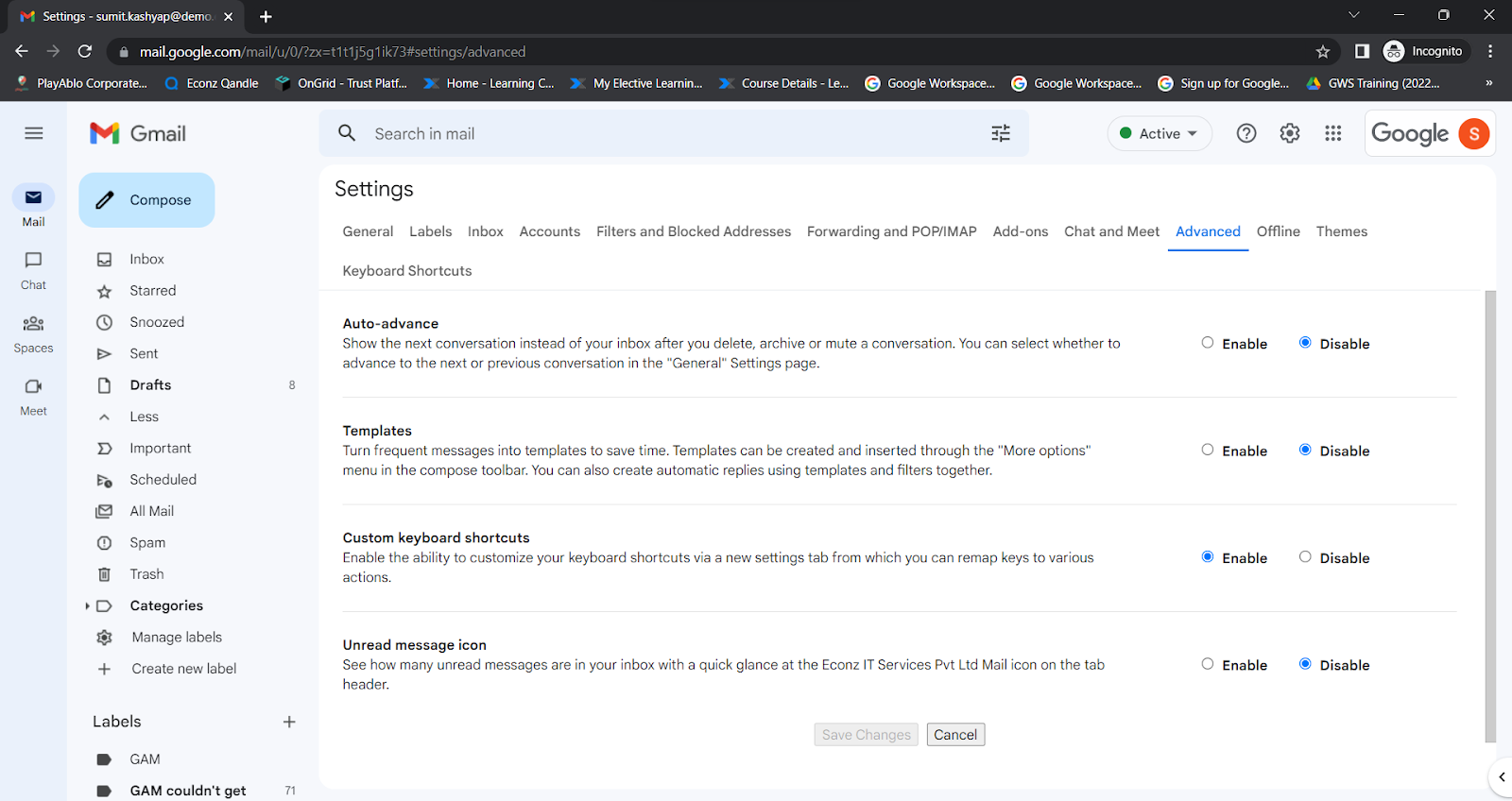Screen dimensions: 1512x801
Task: Enable Custom keyboard shortcuts
Action: pyautogui.click(x=1208, y=557)
